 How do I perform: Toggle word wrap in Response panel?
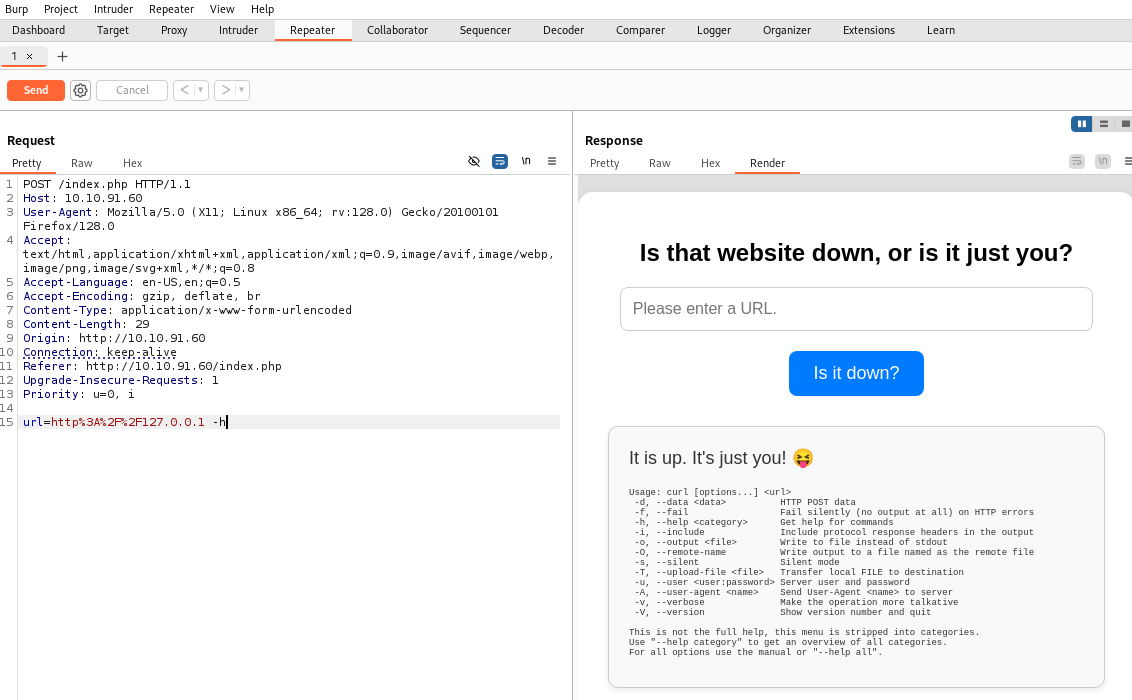[x=1076, y=162]
